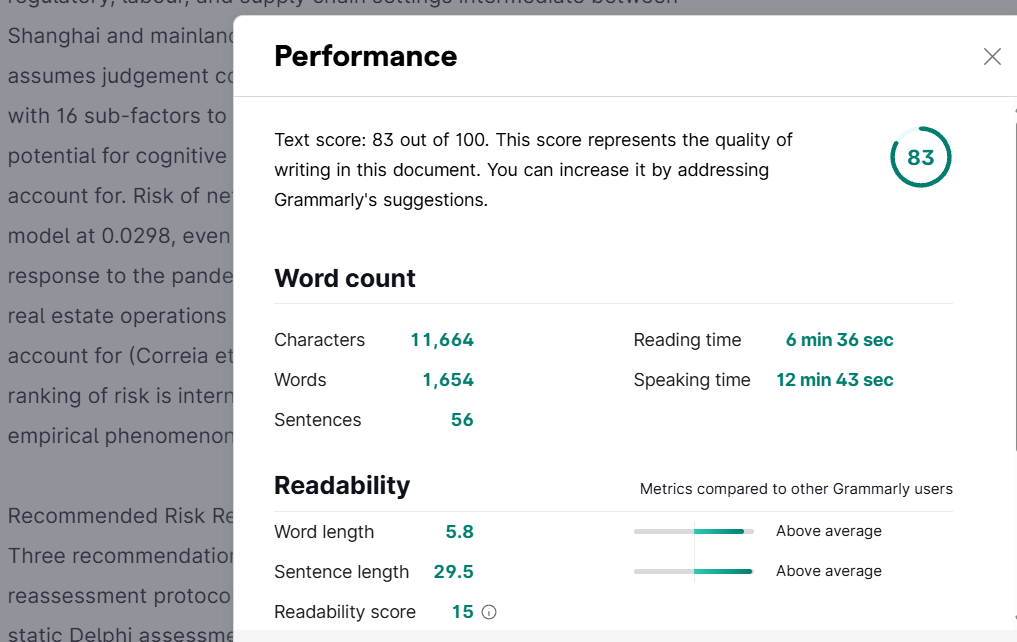Click the 'Metrics compared to other Grammarly users' note
Viewport: 1017px width, 642px height.
[796, 489]
